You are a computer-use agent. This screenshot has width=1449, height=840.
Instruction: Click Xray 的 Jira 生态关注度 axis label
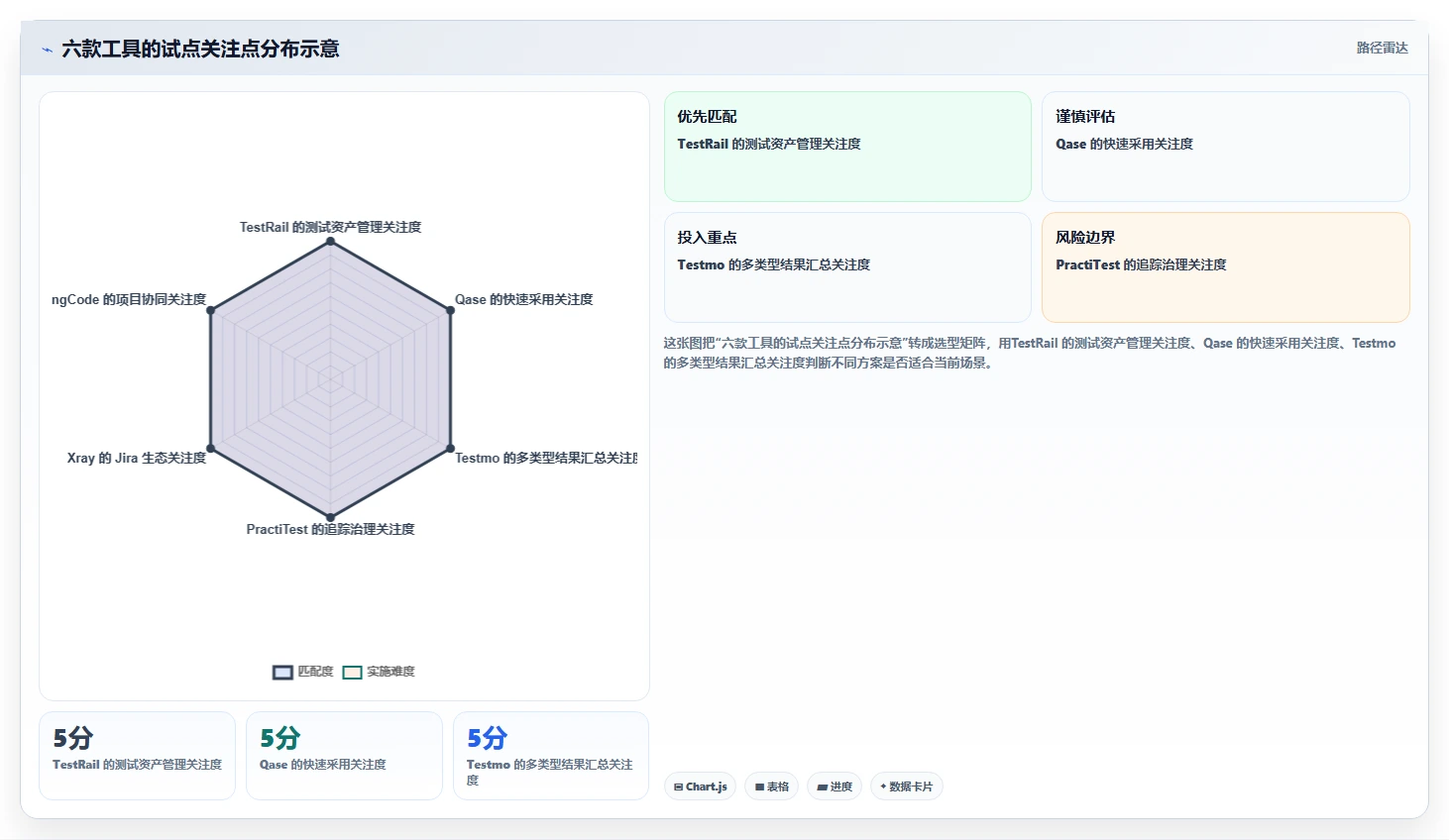(137, 458)
